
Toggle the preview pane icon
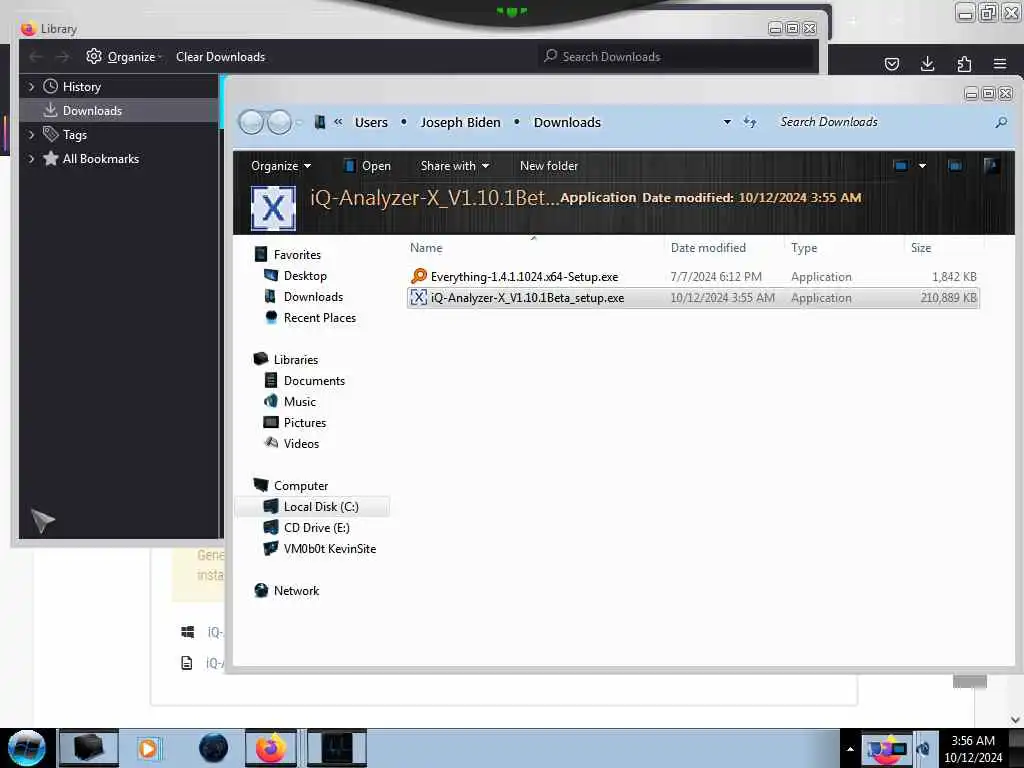[x=955, y=166]
